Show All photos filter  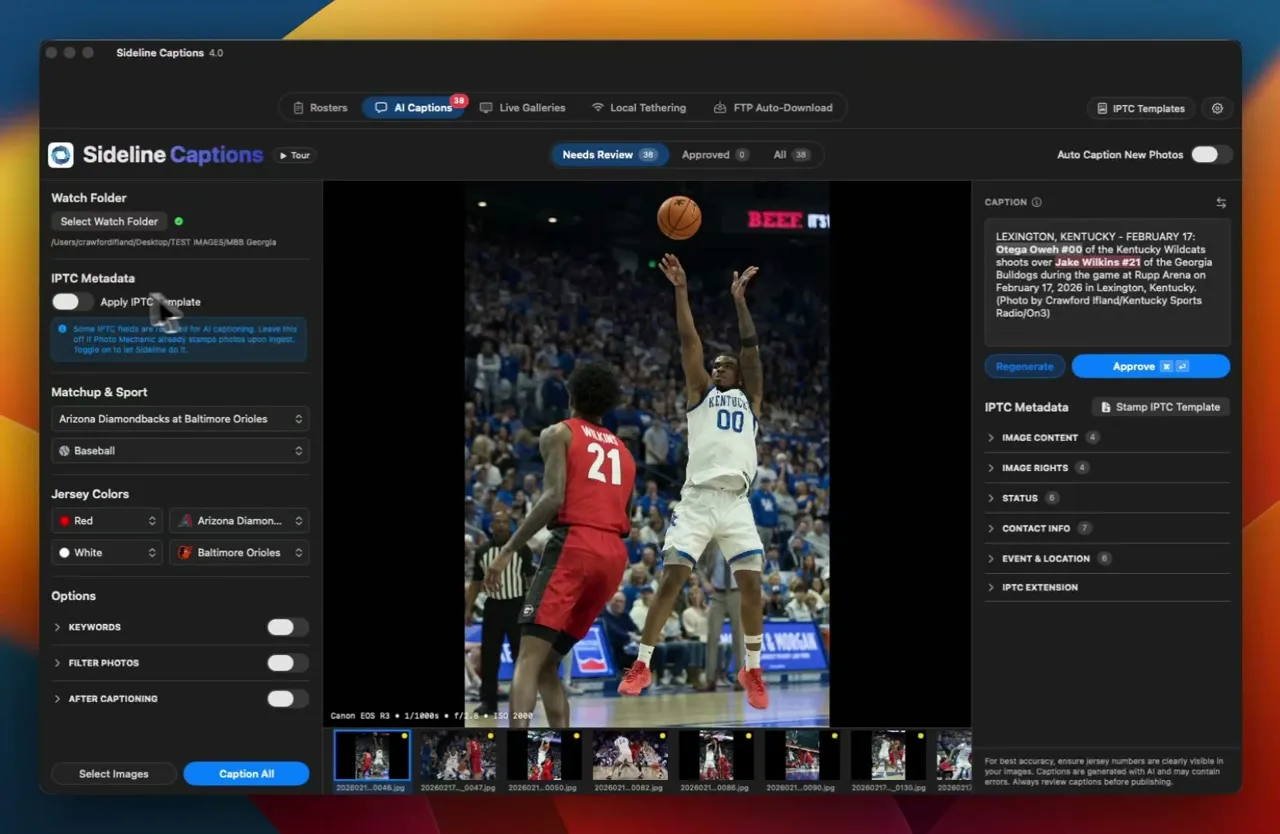point(793,155)
